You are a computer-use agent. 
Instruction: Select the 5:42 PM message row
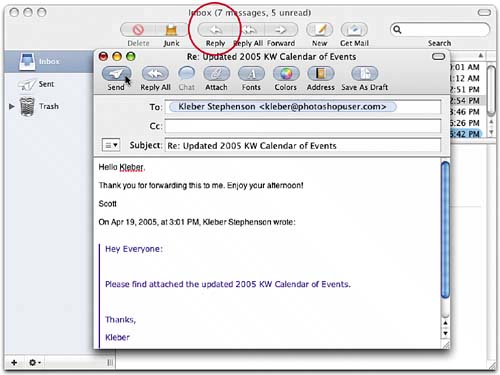pyautogui.click(x=466, y=134)
